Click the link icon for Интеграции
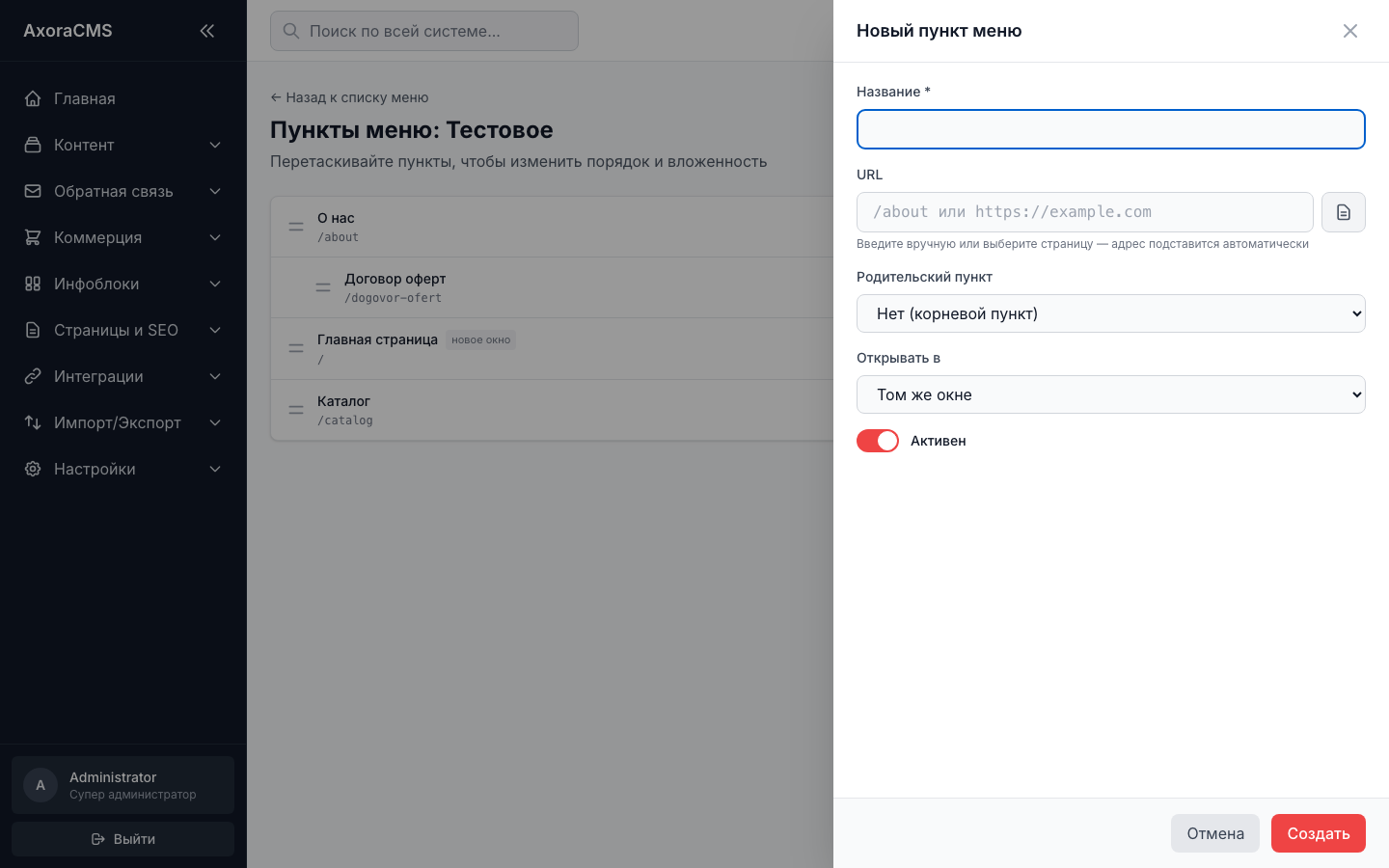 (x=33, y=376)
